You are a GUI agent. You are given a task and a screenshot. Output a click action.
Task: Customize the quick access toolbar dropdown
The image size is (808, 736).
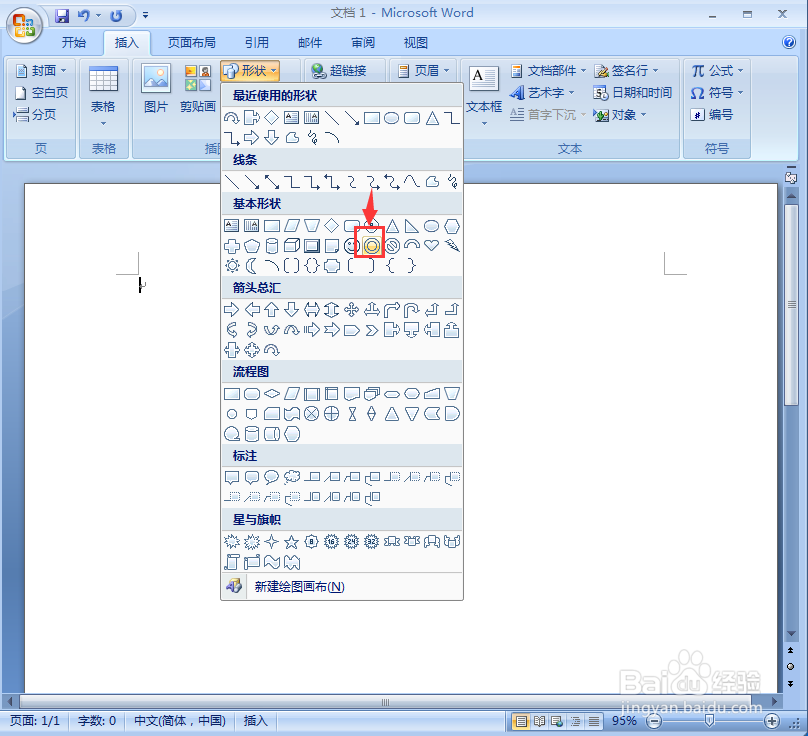(x=146, y=15)
